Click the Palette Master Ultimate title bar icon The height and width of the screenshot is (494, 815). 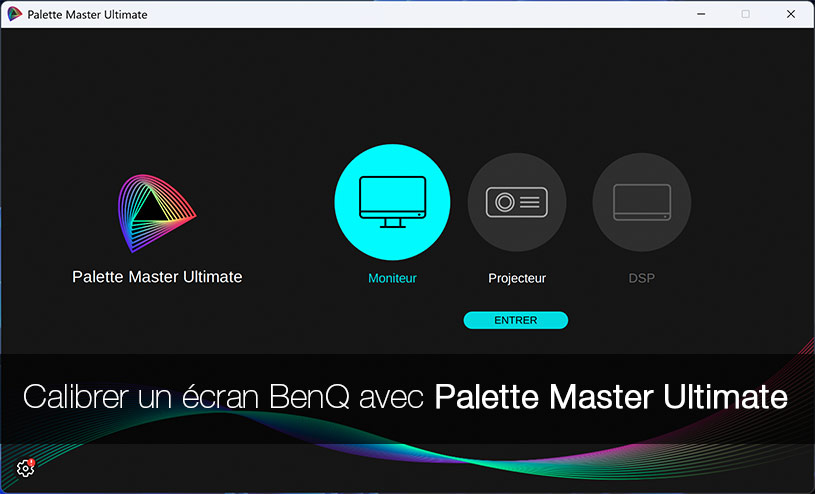[14, 14]
